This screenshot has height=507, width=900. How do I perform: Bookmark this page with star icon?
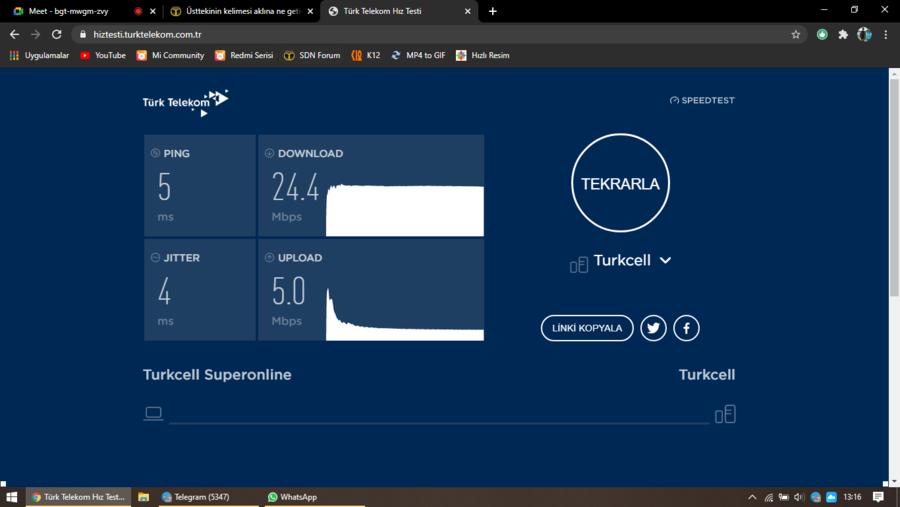coord(796,34)
